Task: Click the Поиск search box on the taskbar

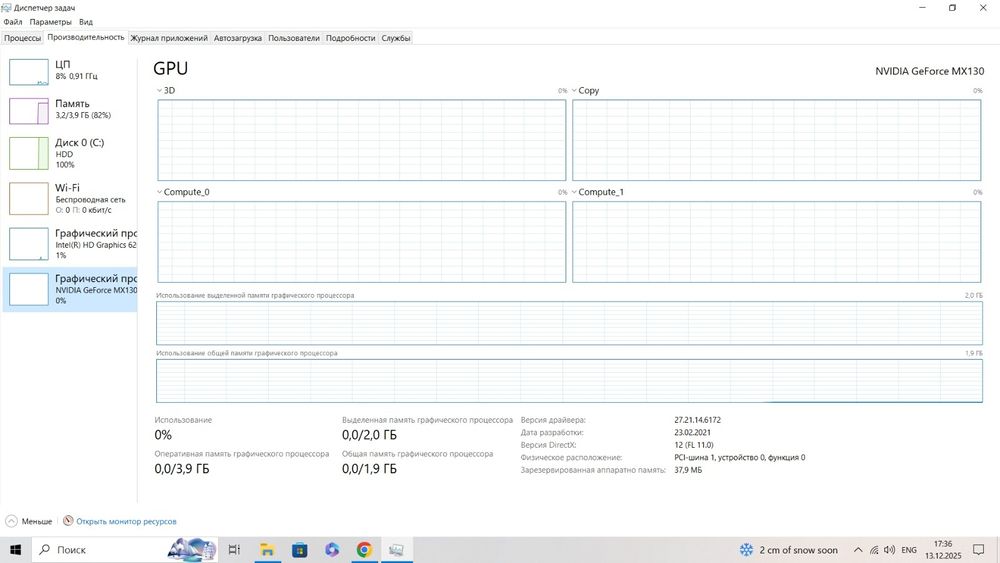Action: coord(124,550)
